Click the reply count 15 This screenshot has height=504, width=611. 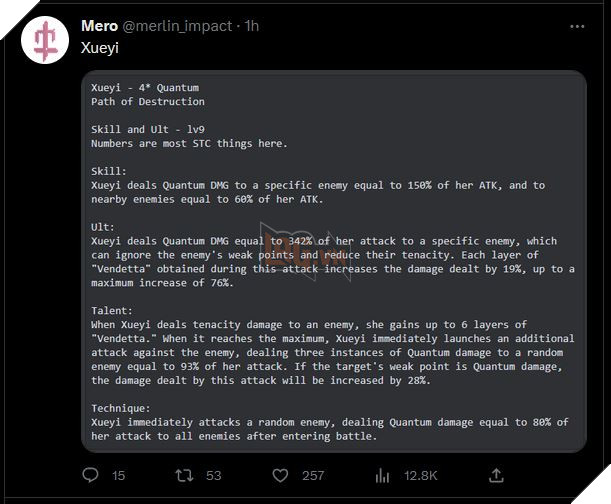pyautogui.click(x=118, y=476)
